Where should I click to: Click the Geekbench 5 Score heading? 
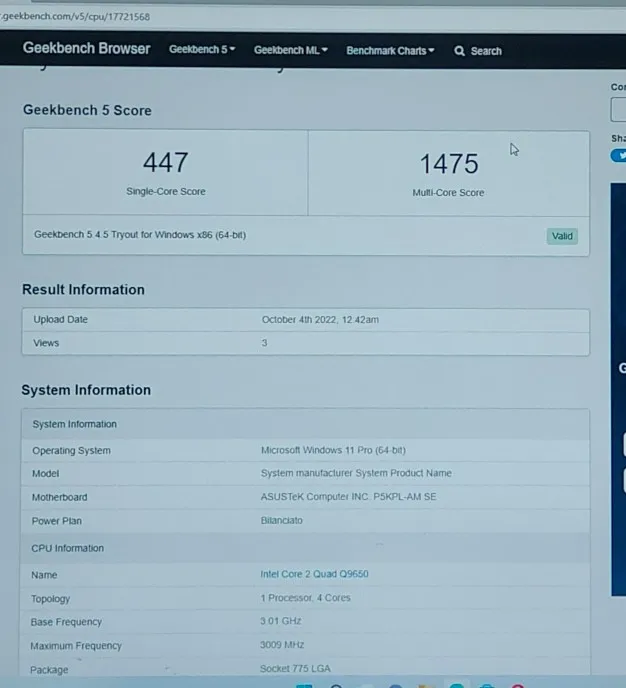coord(87,110)
